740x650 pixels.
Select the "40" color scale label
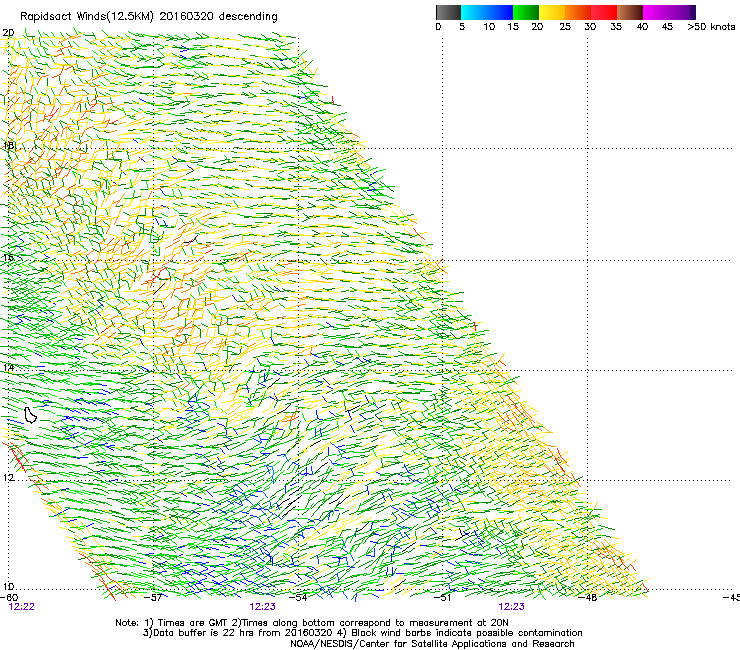[x=642, y=26]
